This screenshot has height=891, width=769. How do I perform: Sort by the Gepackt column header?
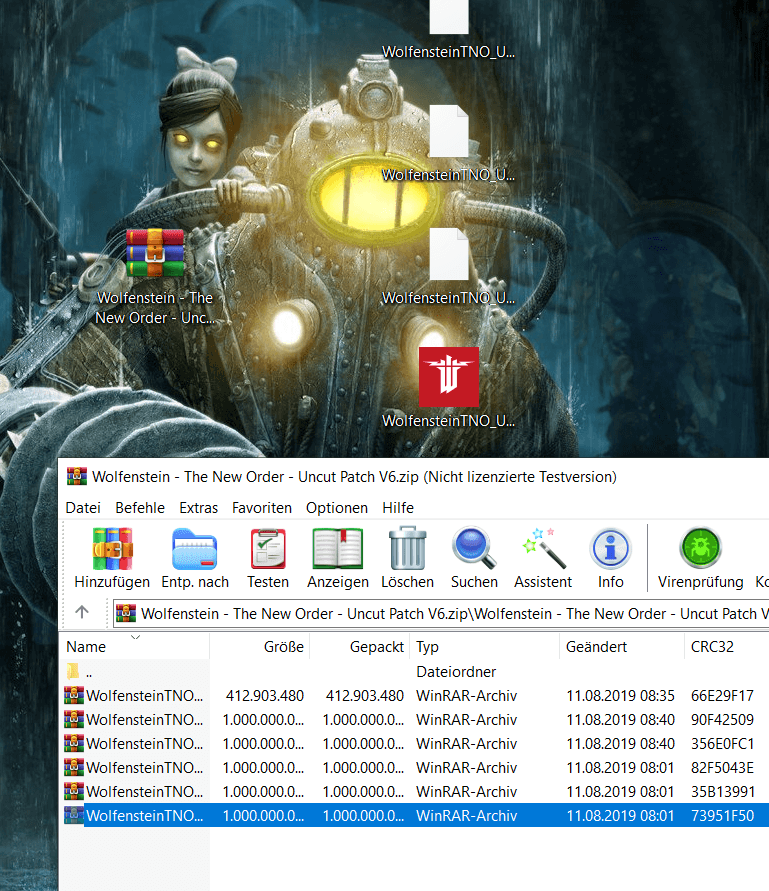[x=359, y=647]
